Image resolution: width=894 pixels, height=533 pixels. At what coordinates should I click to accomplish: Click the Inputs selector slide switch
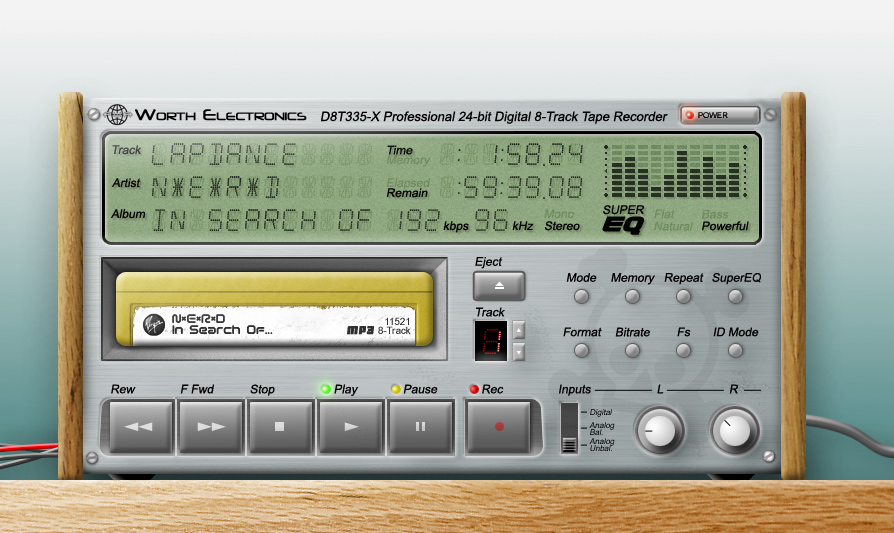point(569,428)
